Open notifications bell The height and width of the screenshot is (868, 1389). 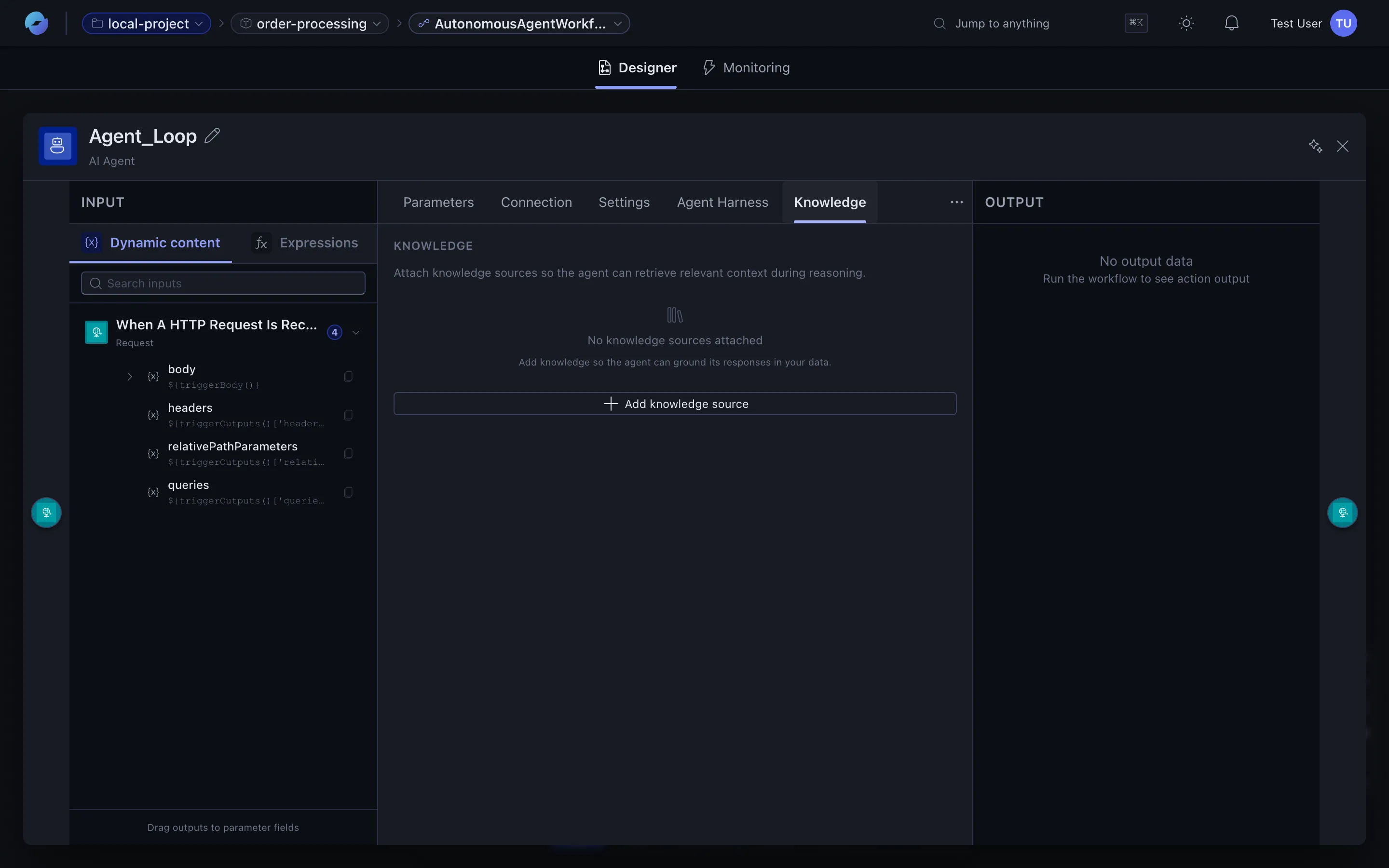coord(1232,24)
